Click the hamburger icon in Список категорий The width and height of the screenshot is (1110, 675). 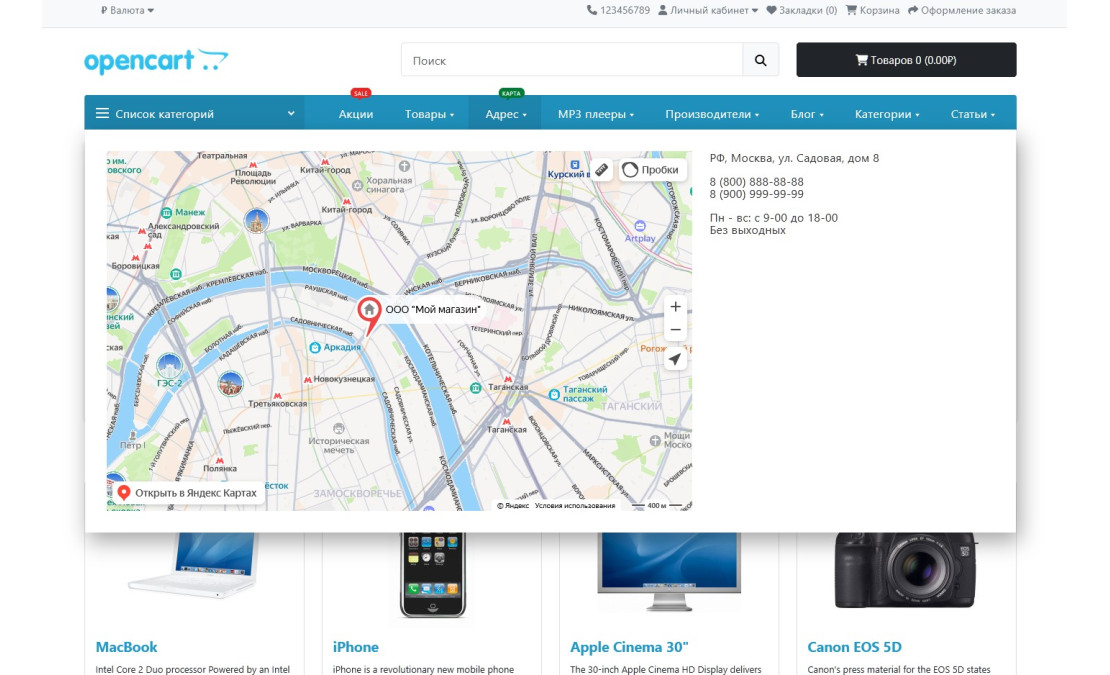[x=103, y=113]
